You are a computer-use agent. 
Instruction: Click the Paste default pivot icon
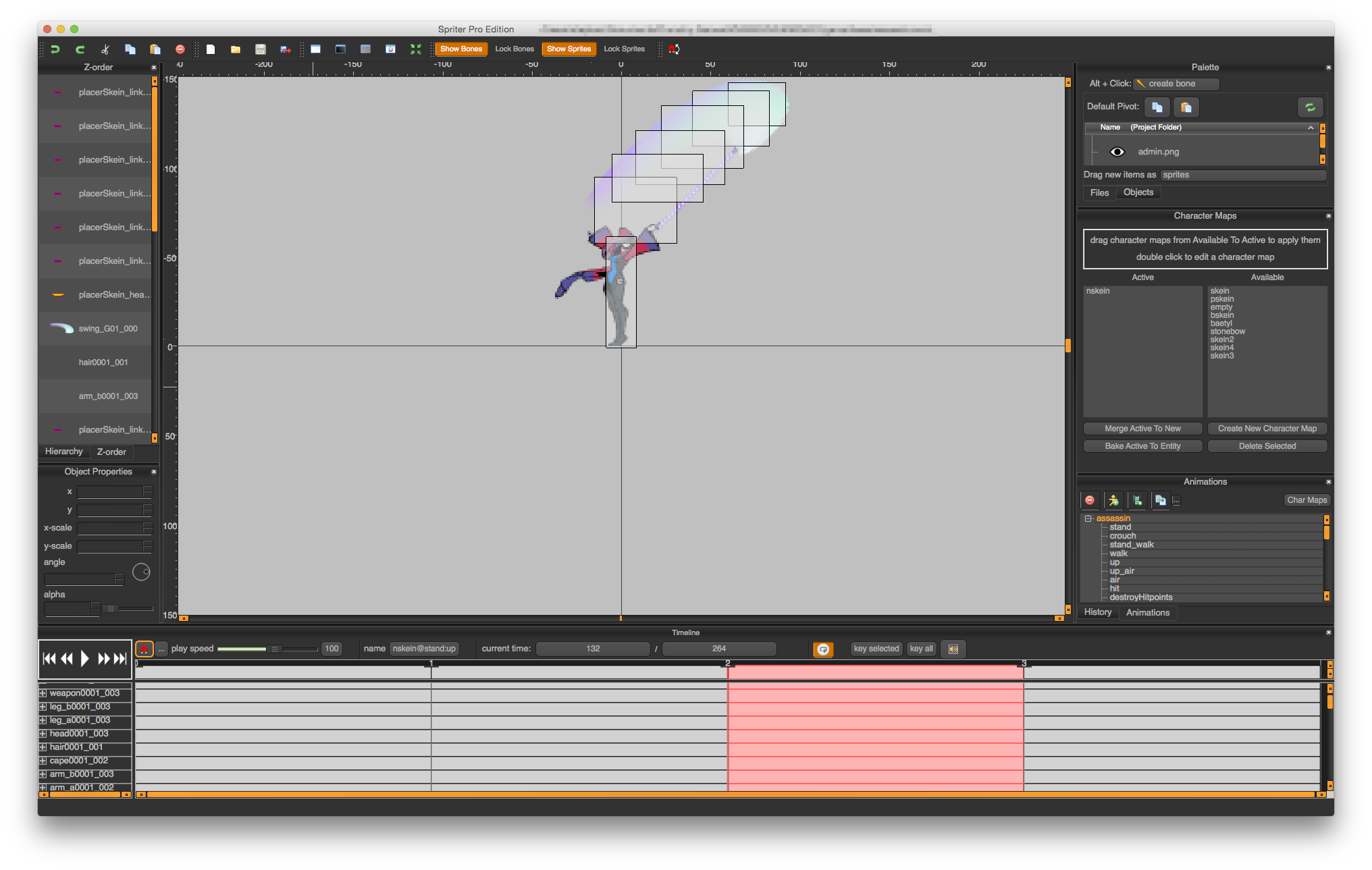(x=1186, y=107)
